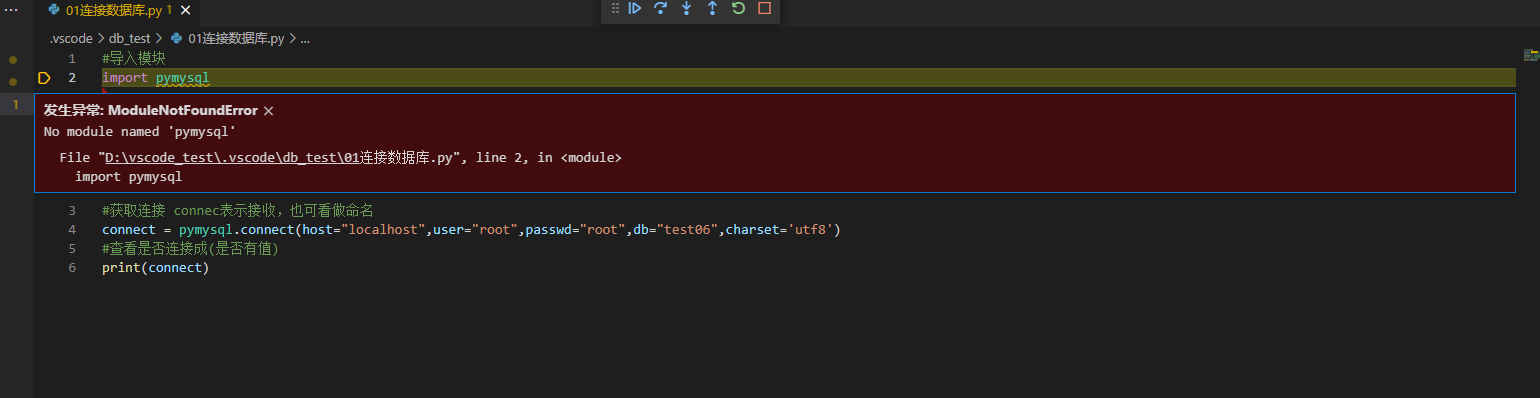
Task: Click the yellow current-line arrow in the gutter
Action: click(44, 78)
